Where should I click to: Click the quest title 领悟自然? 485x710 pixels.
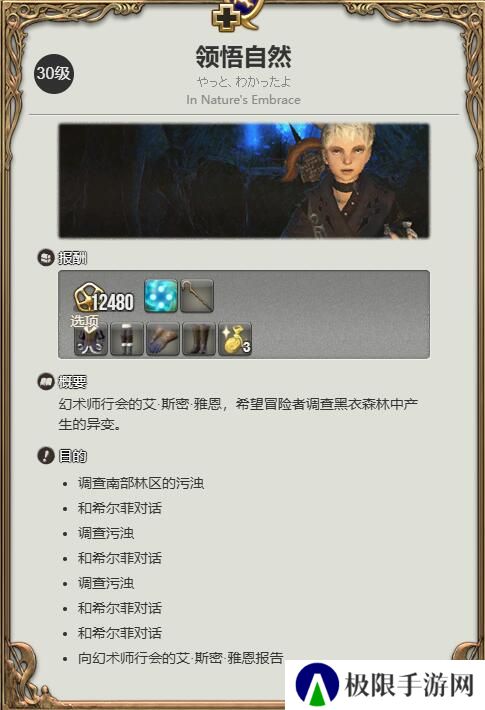tap(244, 57)
